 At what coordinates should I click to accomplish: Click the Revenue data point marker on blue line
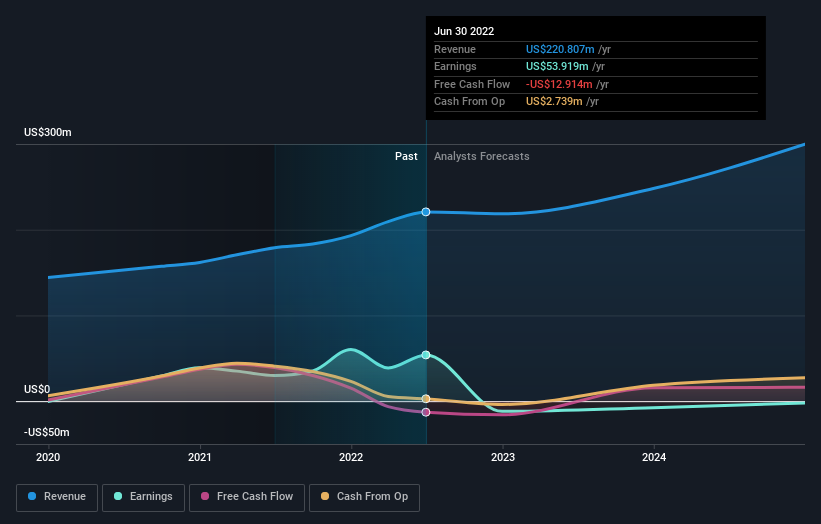(426, 212)
